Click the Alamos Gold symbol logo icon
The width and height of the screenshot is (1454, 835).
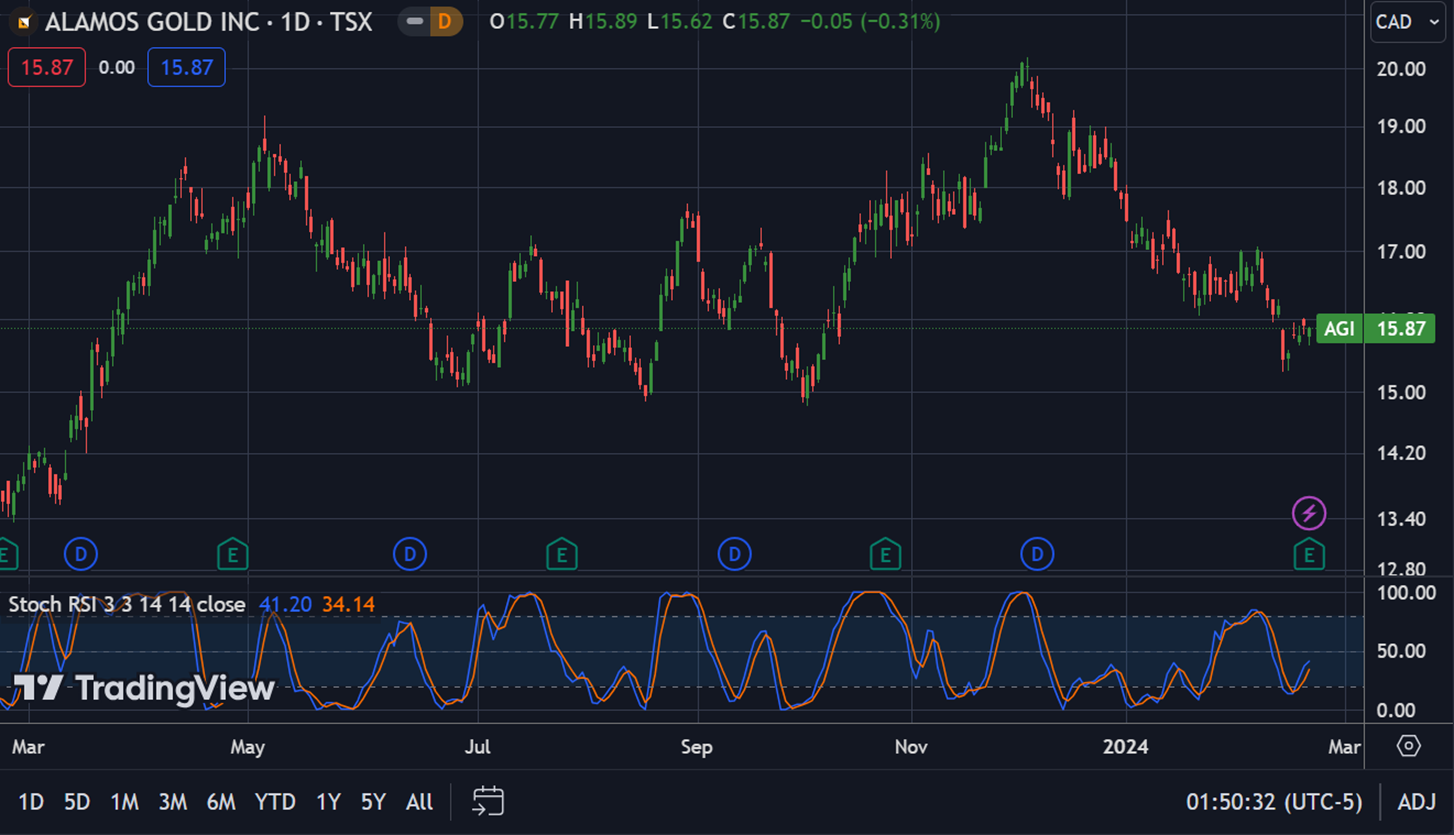tap(24, 21)
